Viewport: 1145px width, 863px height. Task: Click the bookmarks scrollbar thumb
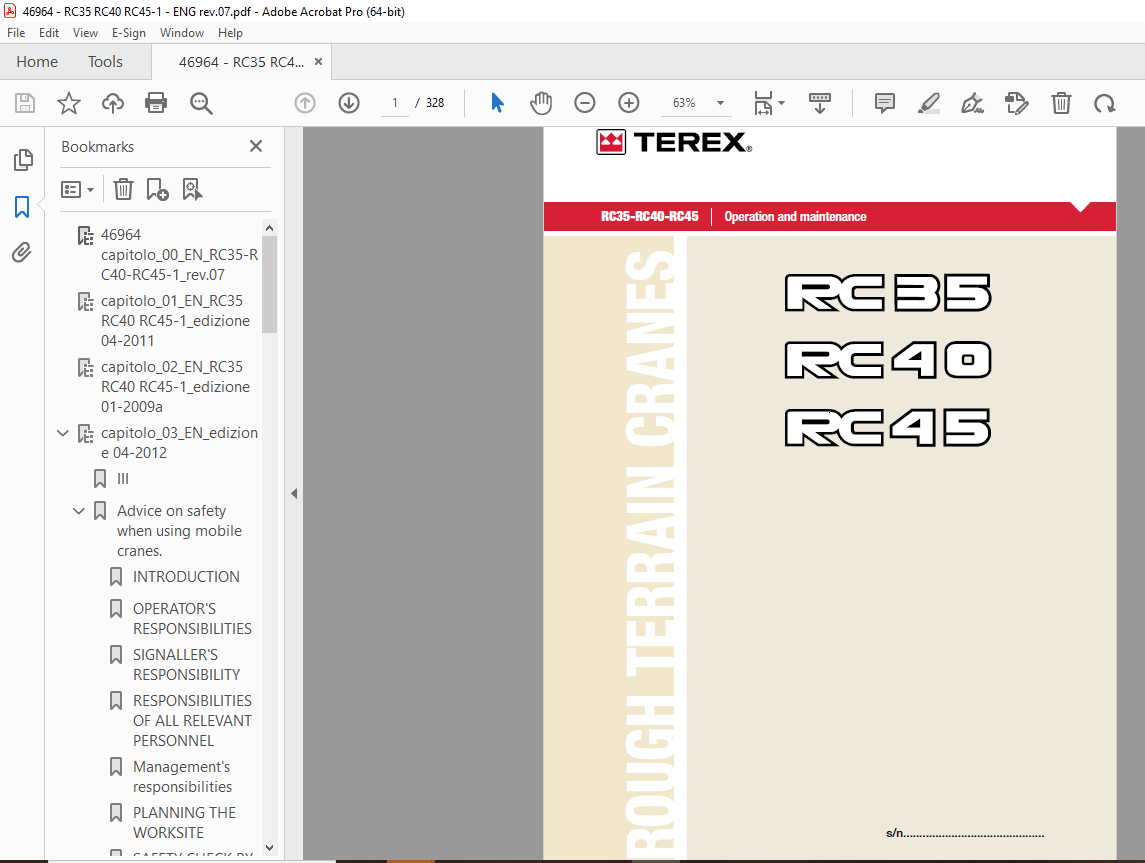269,285
